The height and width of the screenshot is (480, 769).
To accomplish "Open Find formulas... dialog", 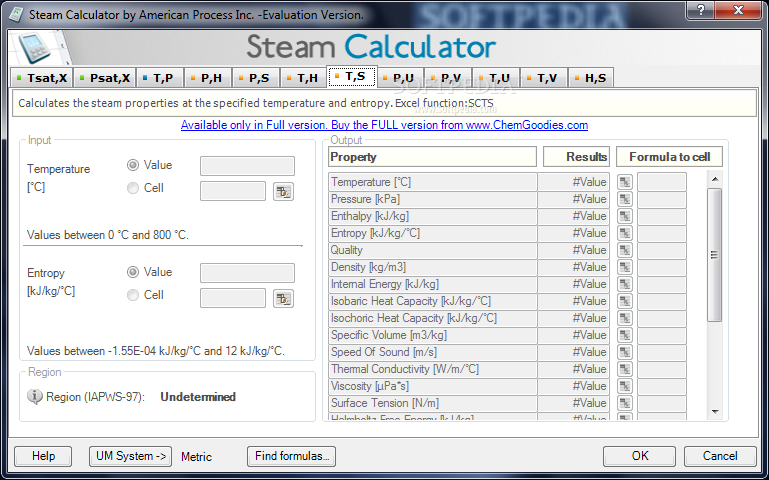I will click(x=291, y=456).
